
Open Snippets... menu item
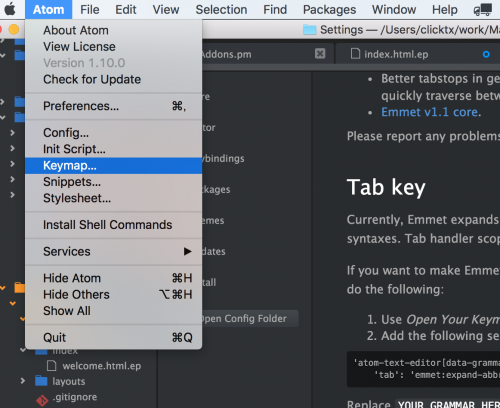(x=114, y=182)
